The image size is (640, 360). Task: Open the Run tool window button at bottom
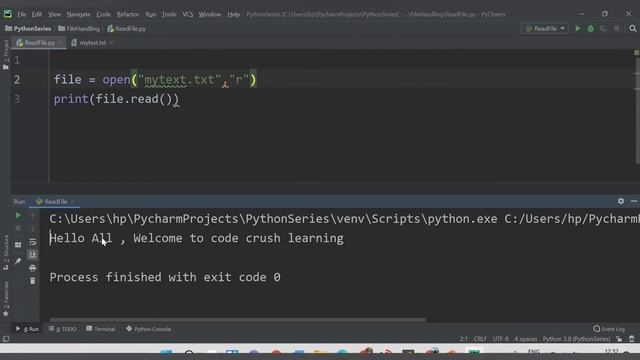(x=27, y=329)
